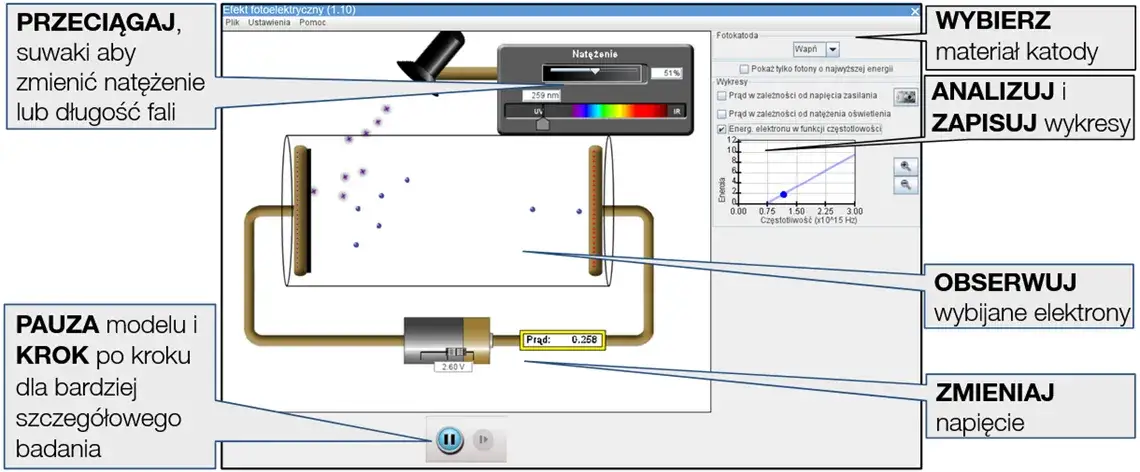
Task: Click the wavelength spectrum slider handle
Action: click(x=543, y=125)
